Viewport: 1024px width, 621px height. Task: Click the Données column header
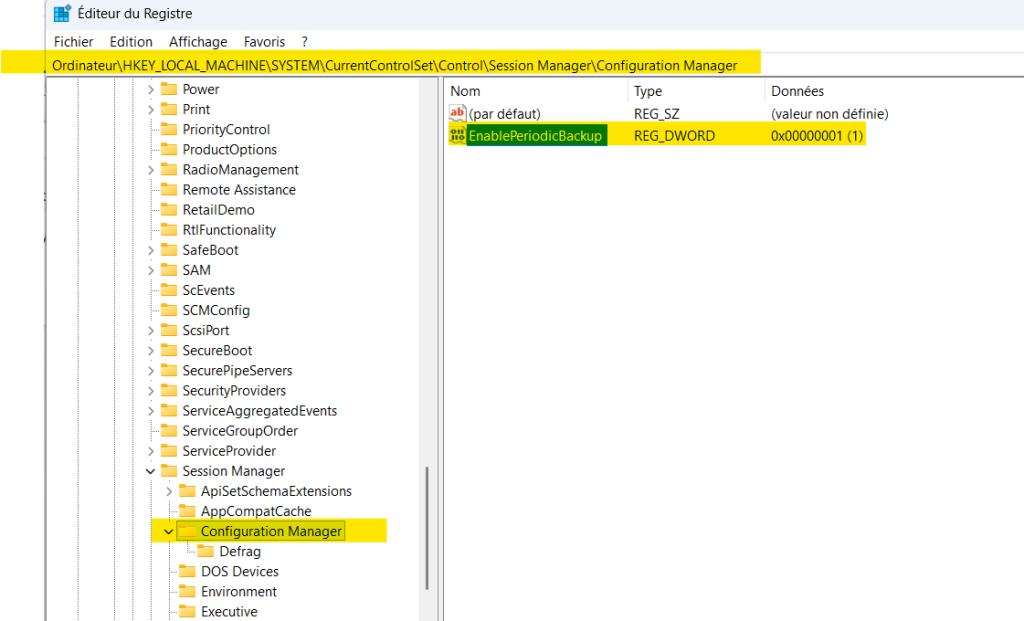pos(797,91)
